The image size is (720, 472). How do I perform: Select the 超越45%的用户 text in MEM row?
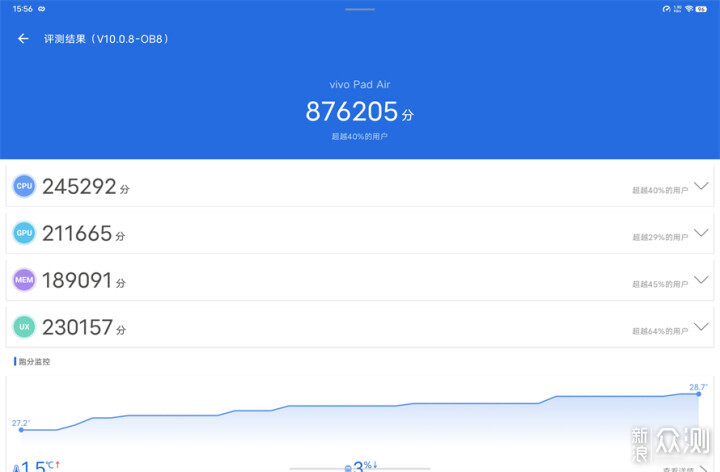coord(660,284)
